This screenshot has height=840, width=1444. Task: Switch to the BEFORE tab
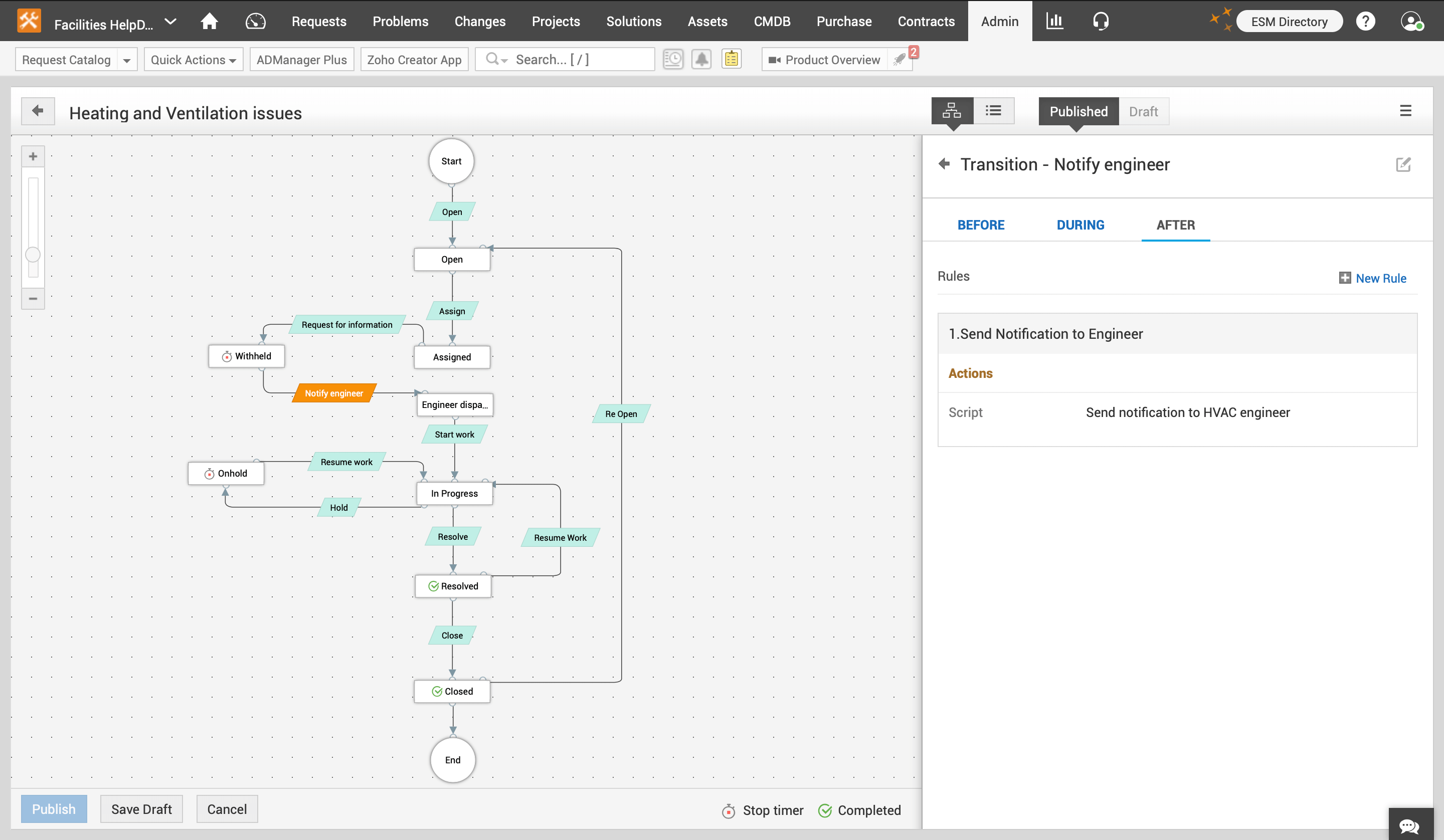click(x=980, y=225)
